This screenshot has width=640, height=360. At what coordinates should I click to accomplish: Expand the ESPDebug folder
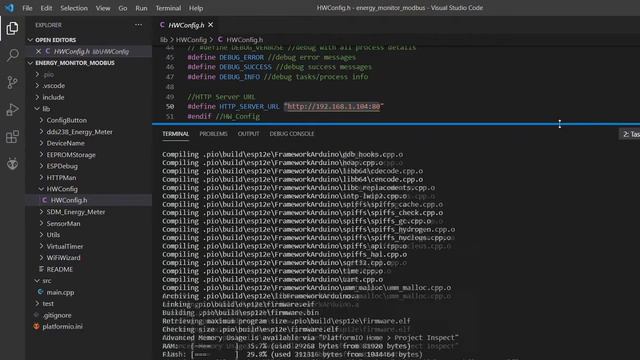coord(42,166)
